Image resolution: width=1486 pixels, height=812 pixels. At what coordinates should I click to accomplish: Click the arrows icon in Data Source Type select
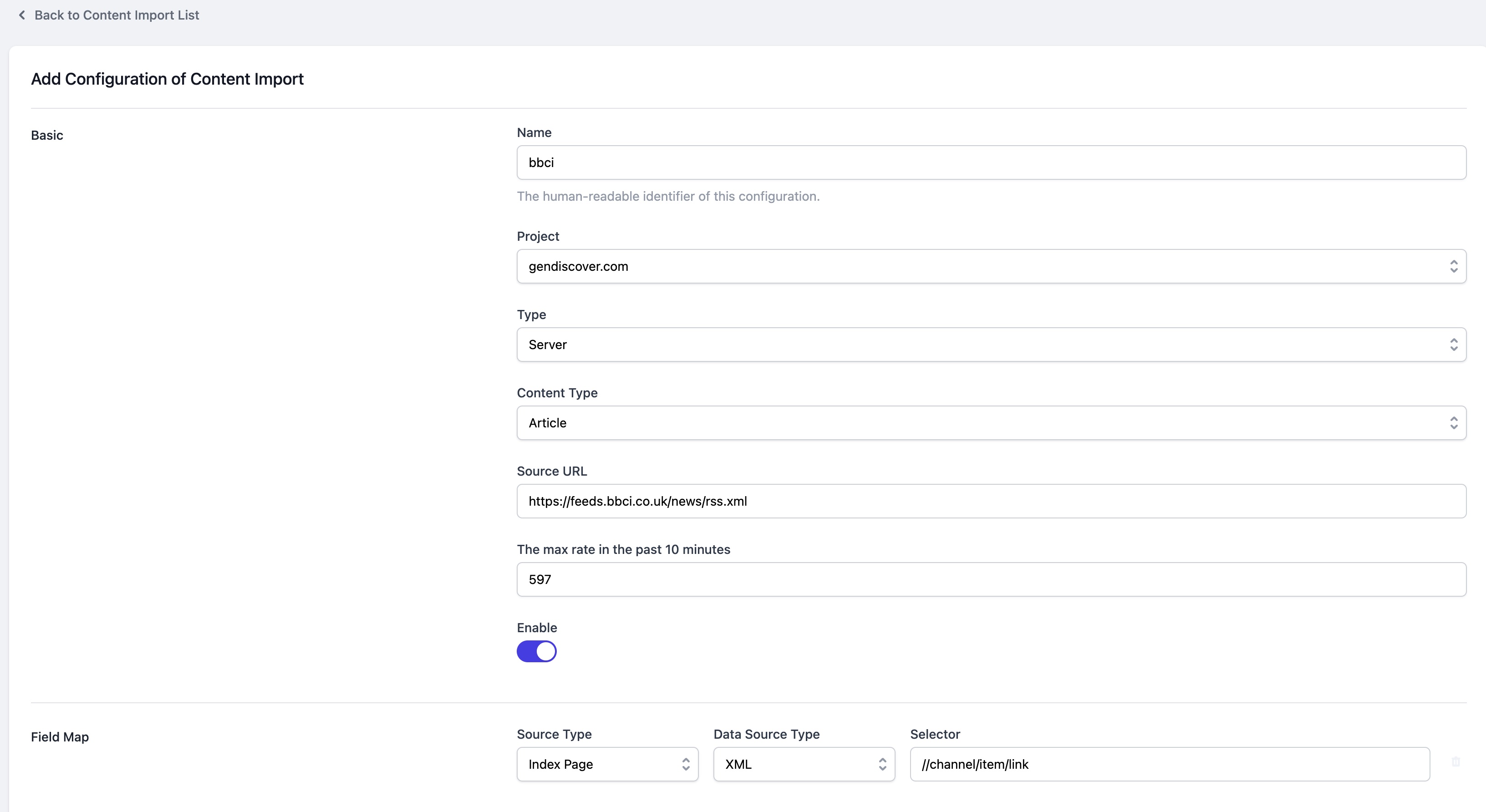(882, 764)
